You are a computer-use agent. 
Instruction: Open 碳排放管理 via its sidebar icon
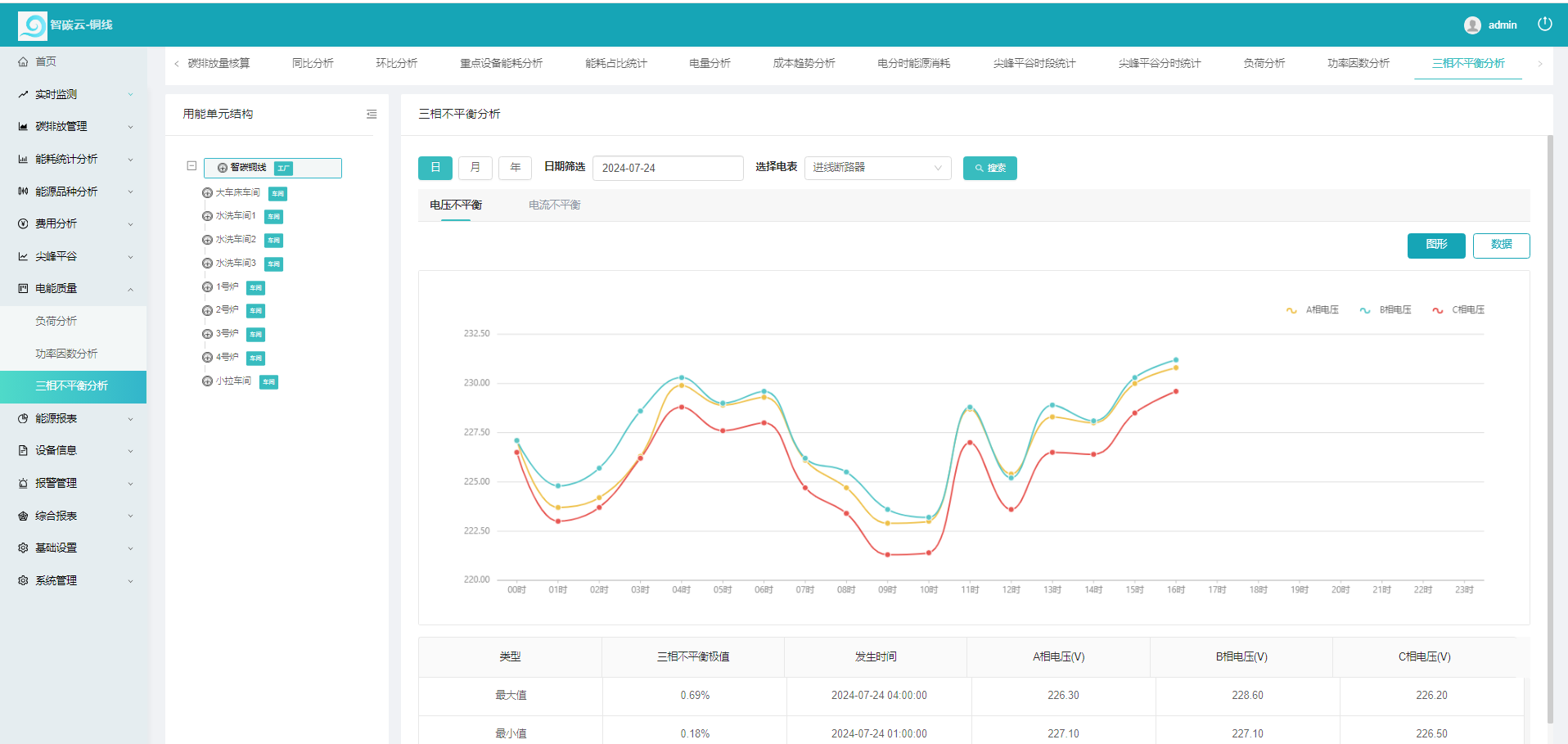click(23, 126)
